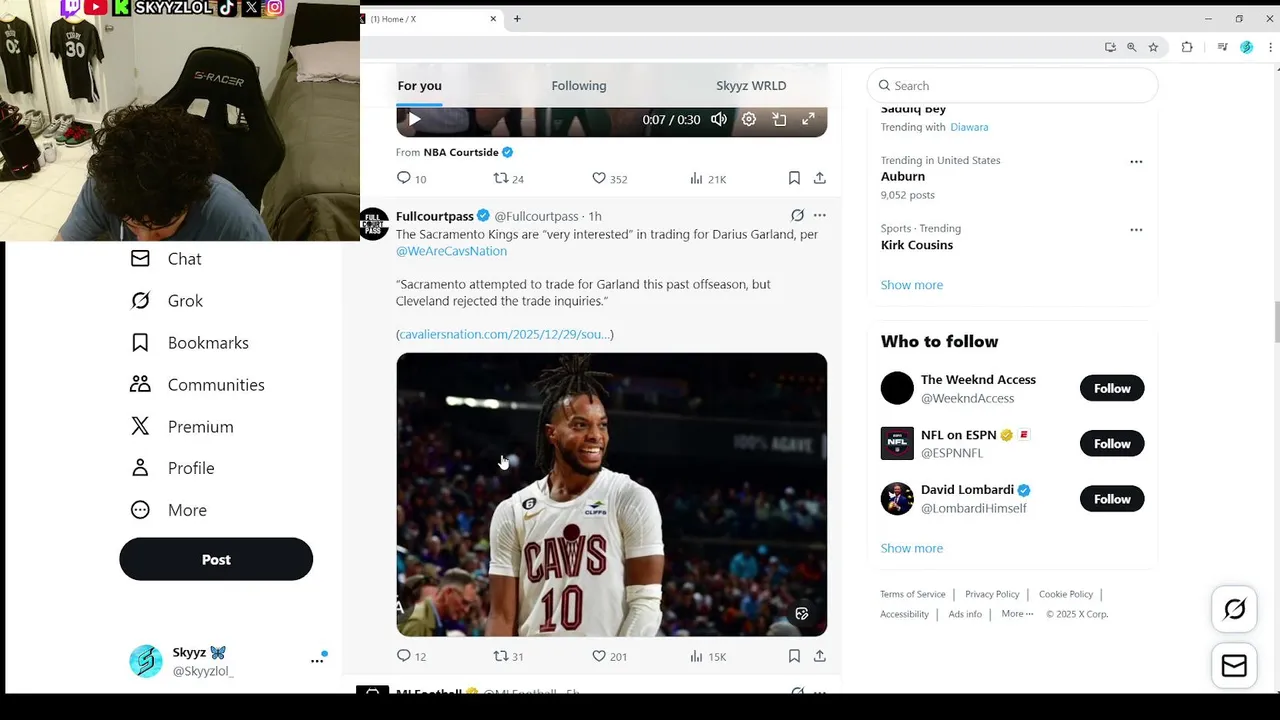Bookmark the NBA Courtside post
Image resolution: width=1280 pixels, height=720 pixels.
click(794, 178)
